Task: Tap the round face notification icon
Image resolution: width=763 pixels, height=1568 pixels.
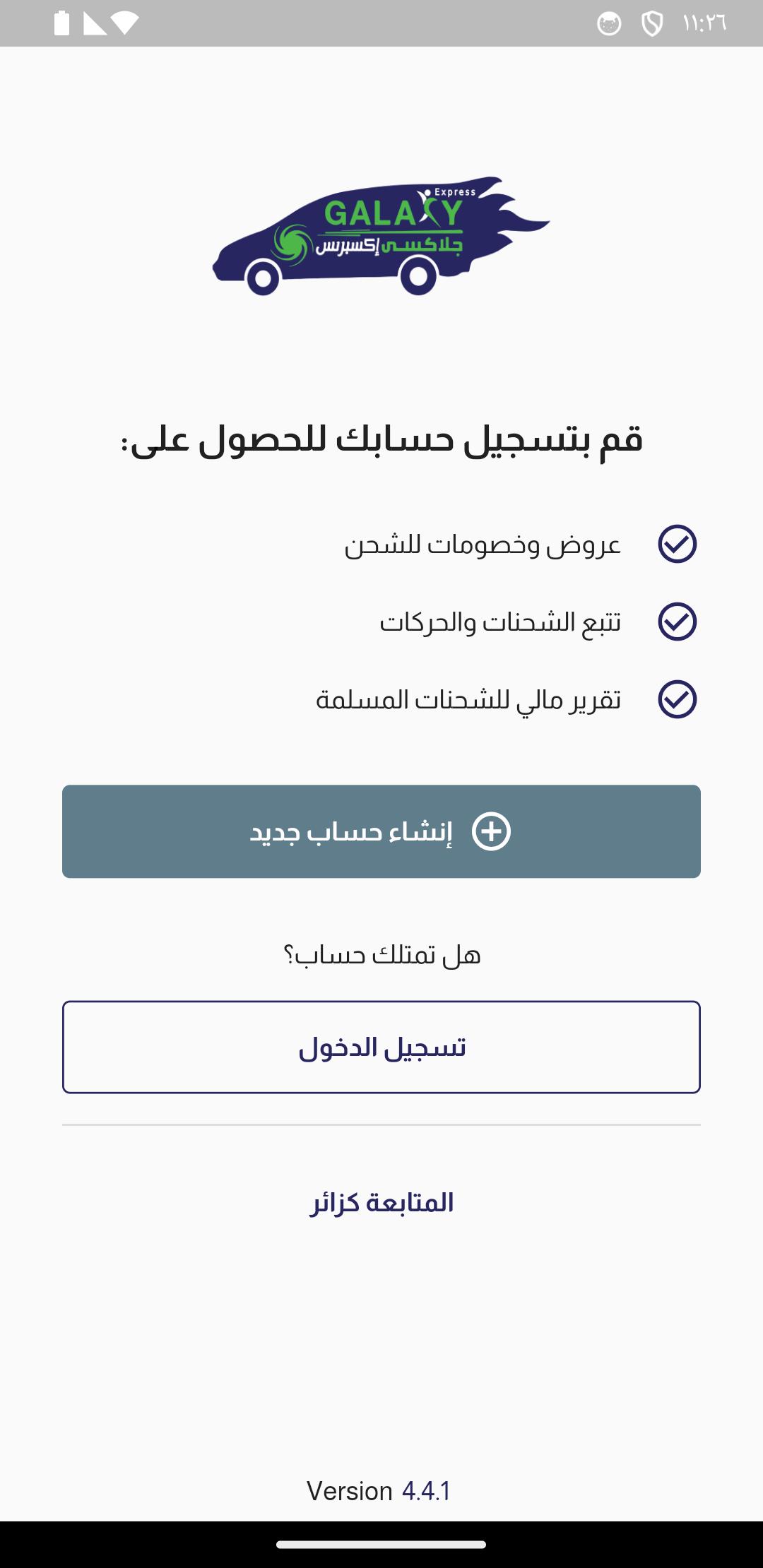Action: 609,24
